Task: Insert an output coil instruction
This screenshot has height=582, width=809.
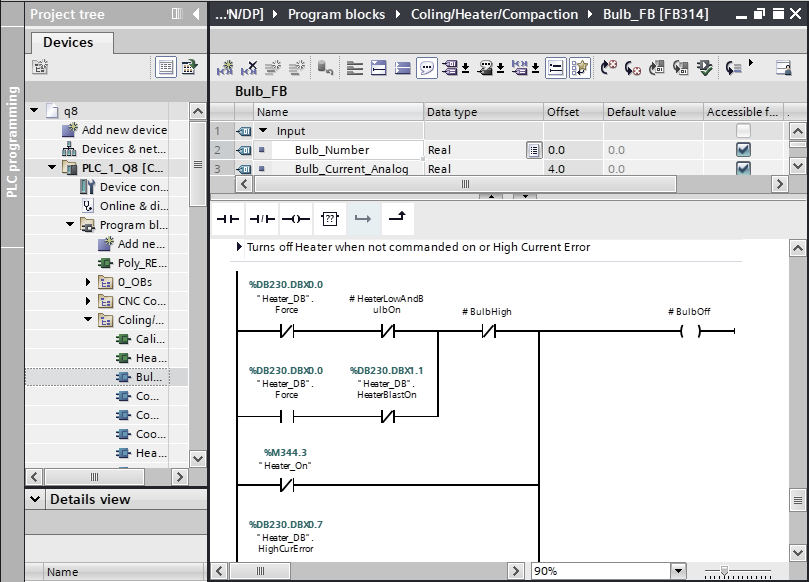Action: point(295,218)
